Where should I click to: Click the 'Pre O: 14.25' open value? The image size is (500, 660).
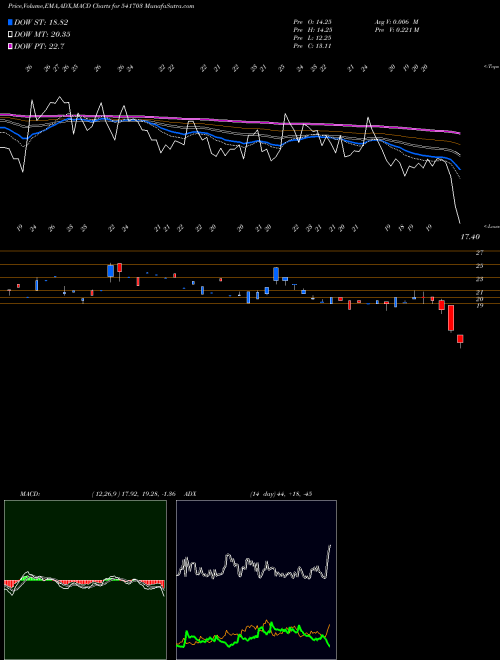[312, 22]
